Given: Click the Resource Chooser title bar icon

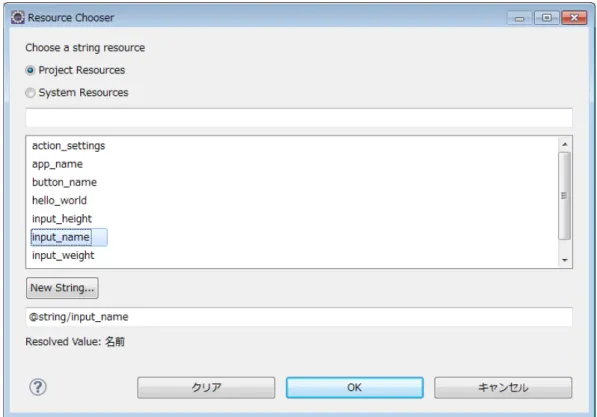Looking at the screenshot, I should [18, 18].
